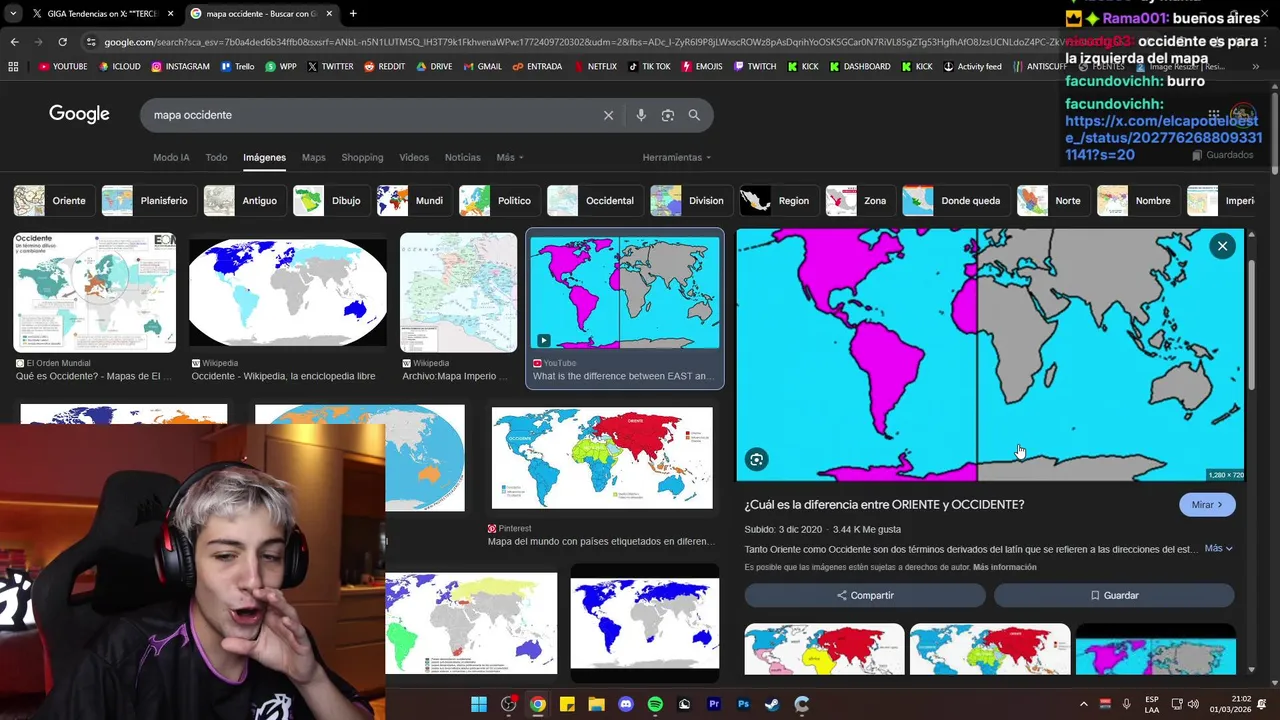Open the Trello bookmark
This screenshot has height=720, width=1280.
click(x=237, y=67)
